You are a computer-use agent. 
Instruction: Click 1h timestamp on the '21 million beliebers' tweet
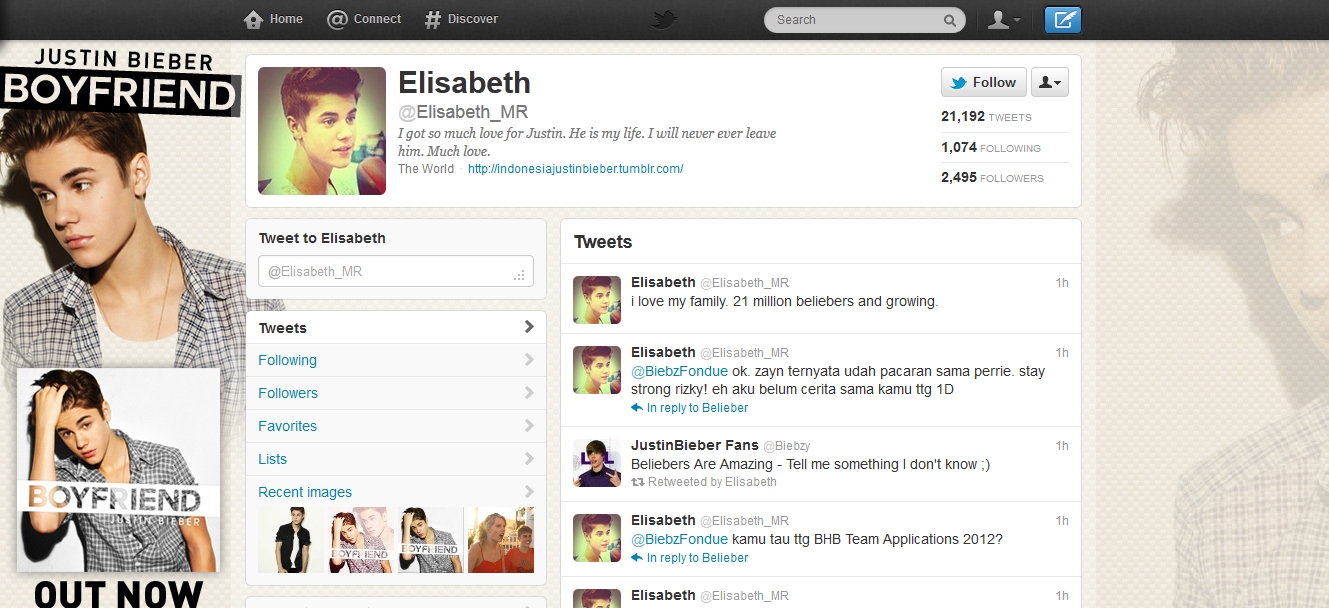1062,283
